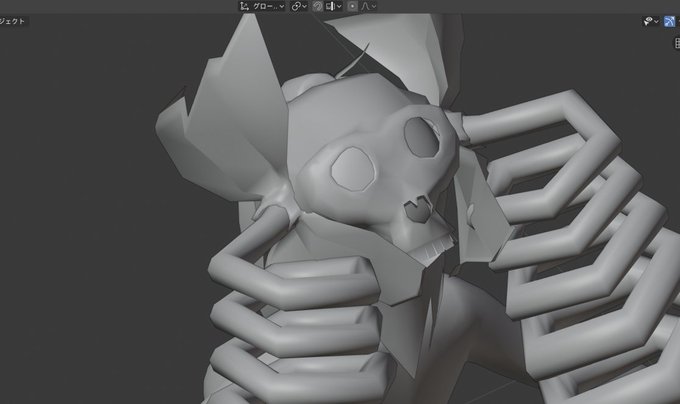Viewport: 680px width, 404px height.
Task: Open the グロー transform orientation dropdown
Action: point(262,6)
